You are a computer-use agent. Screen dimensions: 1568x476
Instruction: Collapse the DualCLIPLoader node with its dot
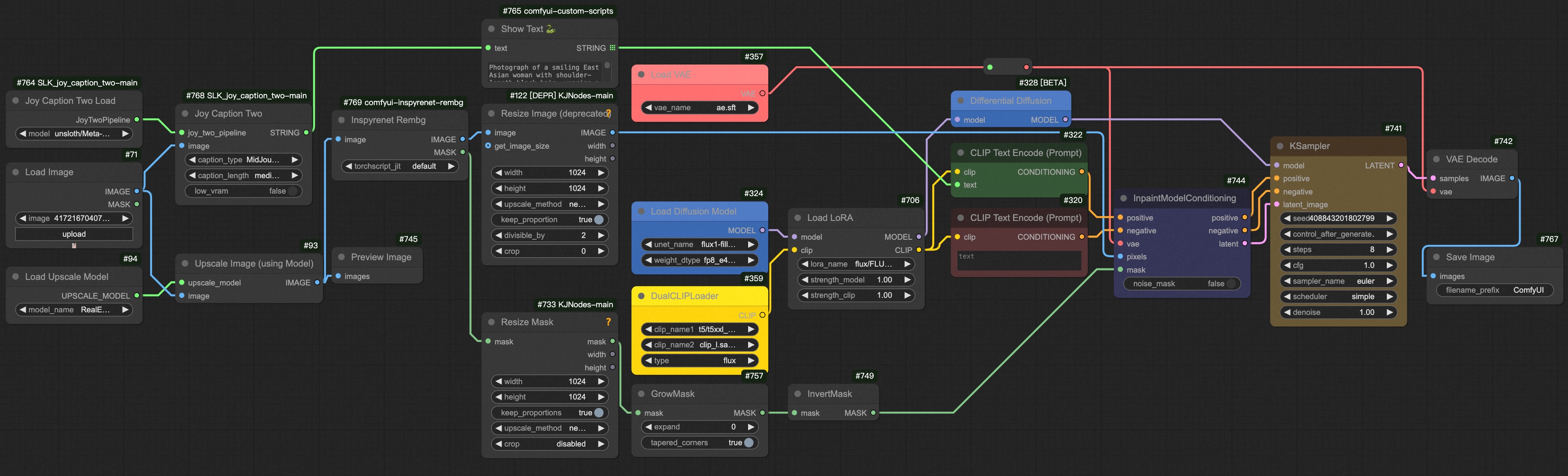tap(641, 296)
